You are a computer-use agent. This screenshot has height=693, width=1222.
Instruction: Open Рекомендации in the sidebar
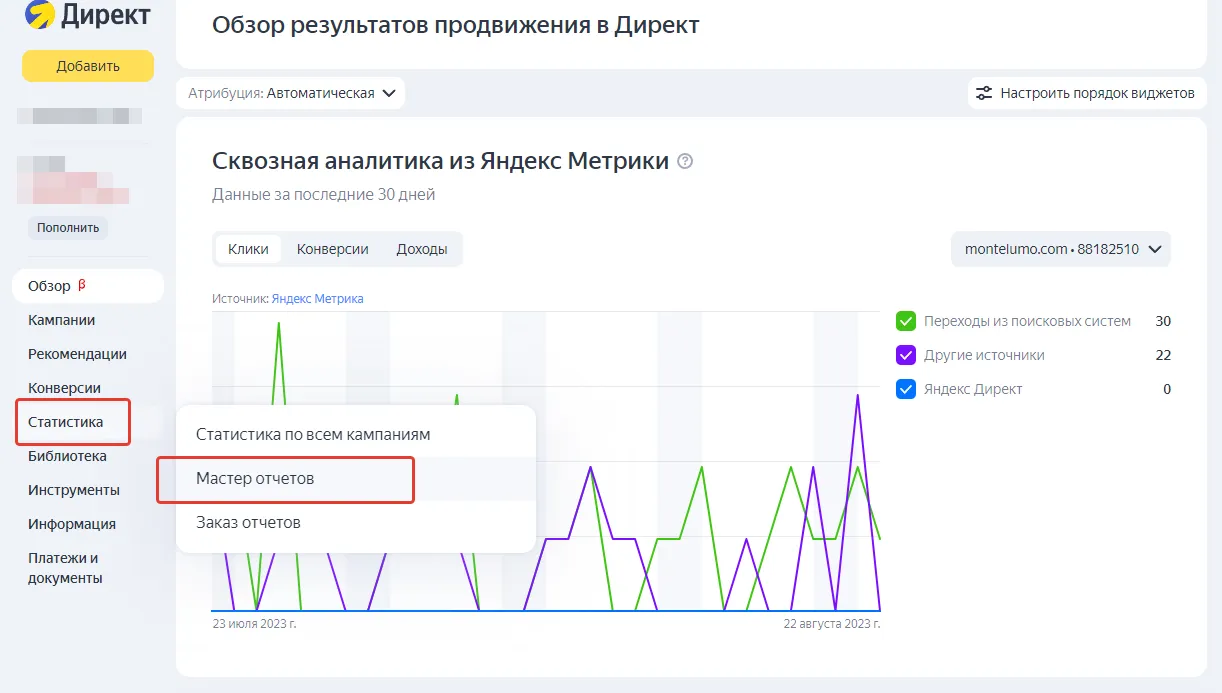[77, 354]
